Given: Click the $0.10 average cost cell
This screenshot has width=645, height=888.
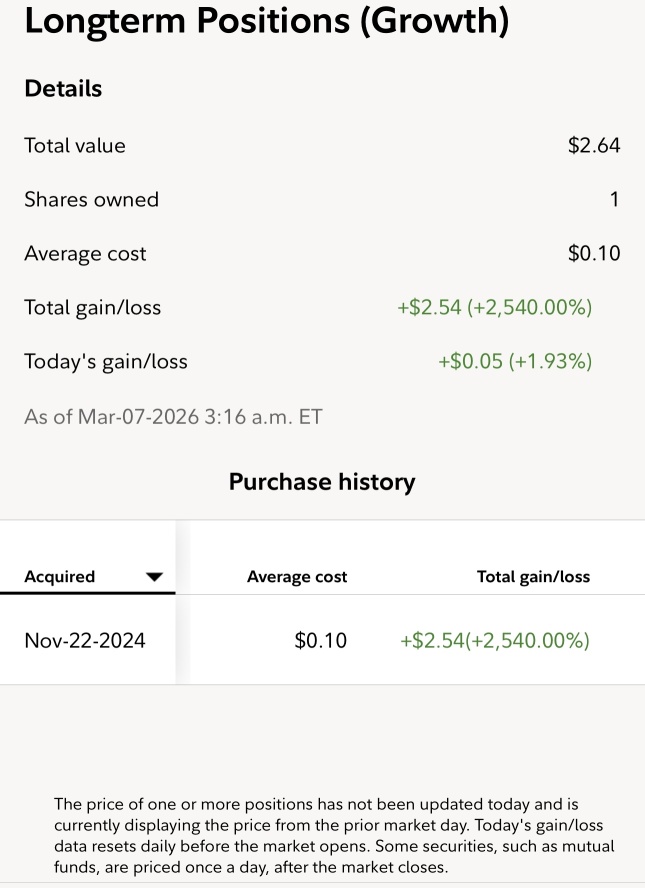Looking at the screenshot, I should click(321, 641).
